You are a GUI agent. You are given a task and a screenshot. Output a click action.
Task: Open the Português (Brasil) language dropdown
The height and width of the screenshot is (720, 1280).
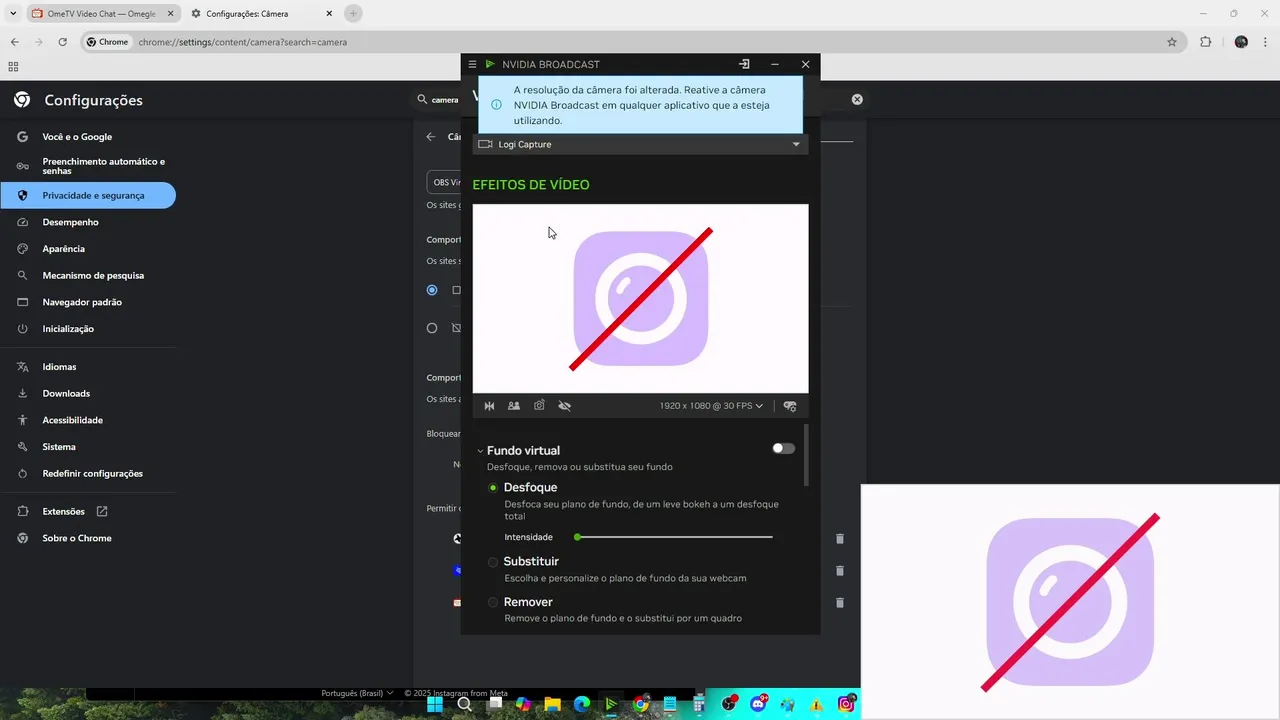click(x=357, y=693)
